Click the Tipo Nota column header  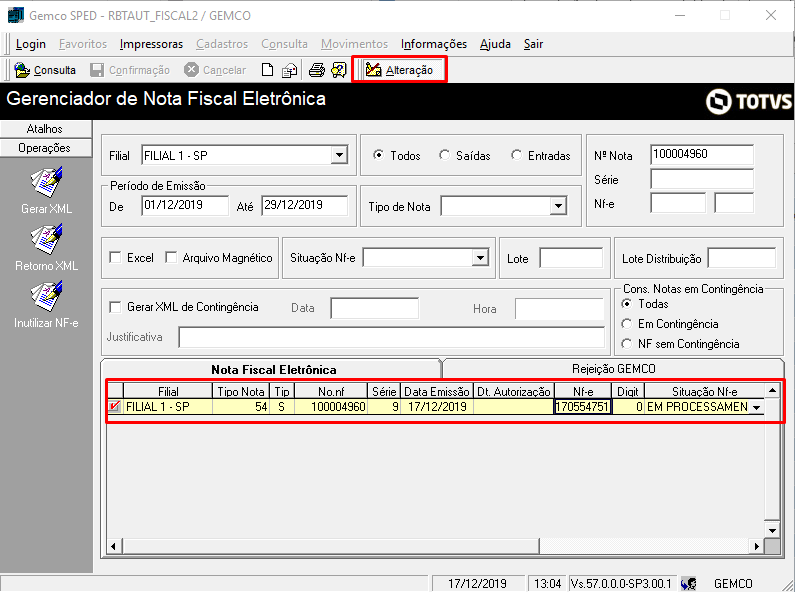tap(241, 391)
